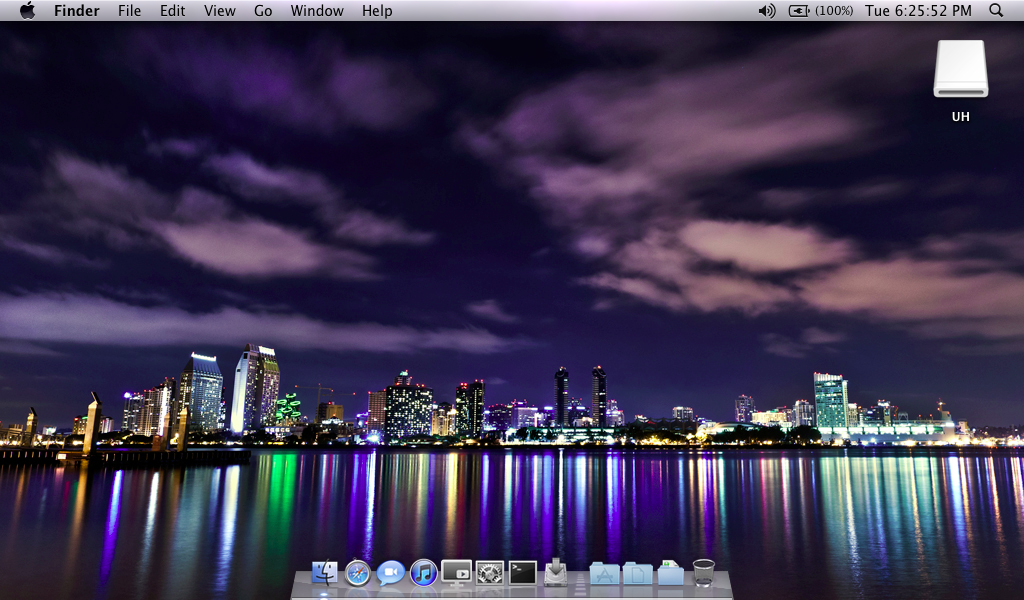Open the screen-with-play-button dock app
The width and height of the screenshot is (1024, 600).
coord(456,572)
